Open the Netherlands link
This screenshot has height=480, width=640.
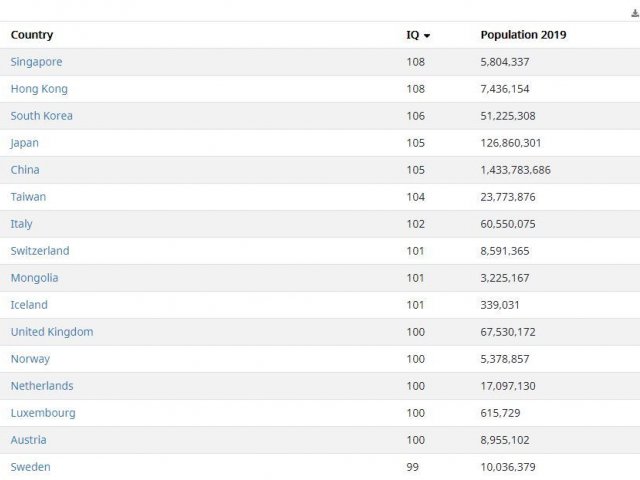click(x=42, y=386)
